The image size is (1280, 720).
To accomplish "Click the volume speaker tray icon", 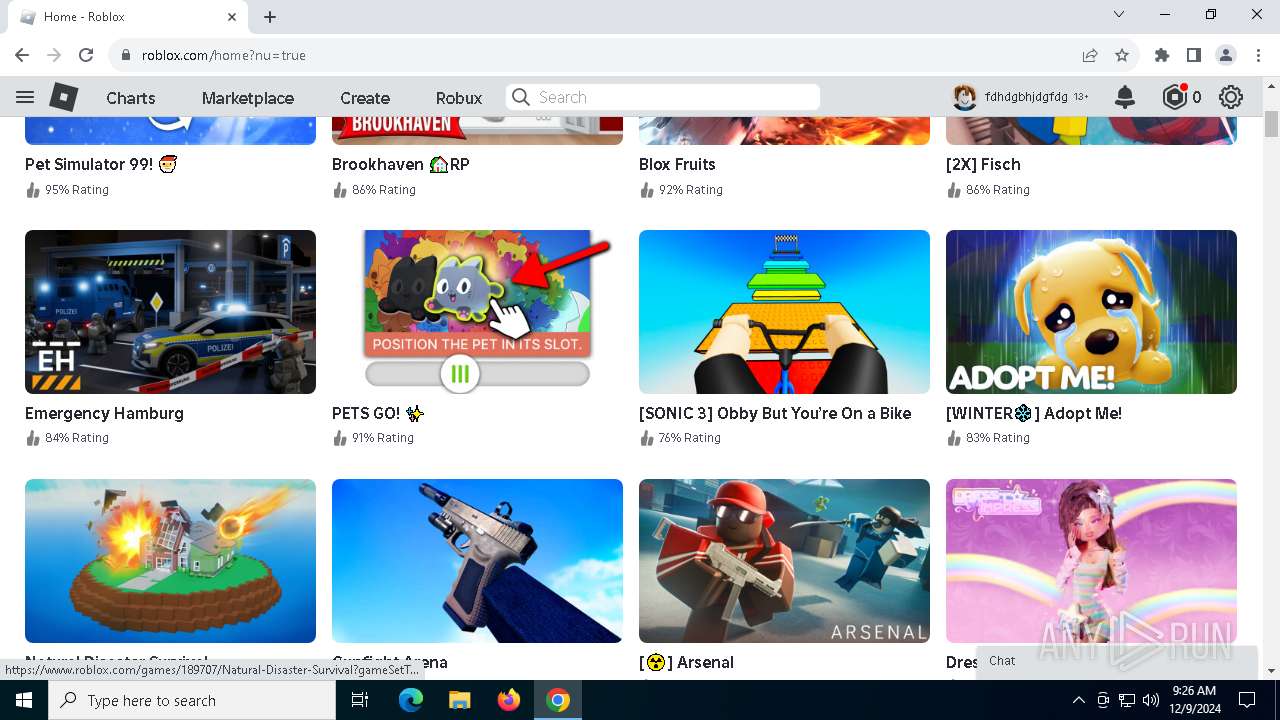I will pyautogui.click(x=1151, y=700).
